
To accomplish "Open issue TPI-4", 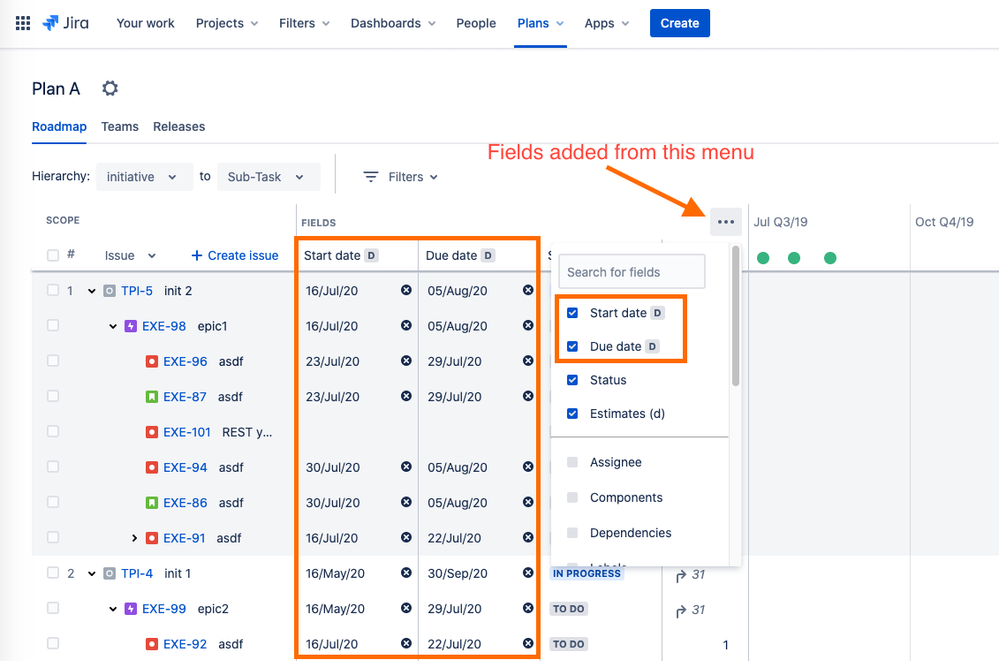I will coord(137,574).
